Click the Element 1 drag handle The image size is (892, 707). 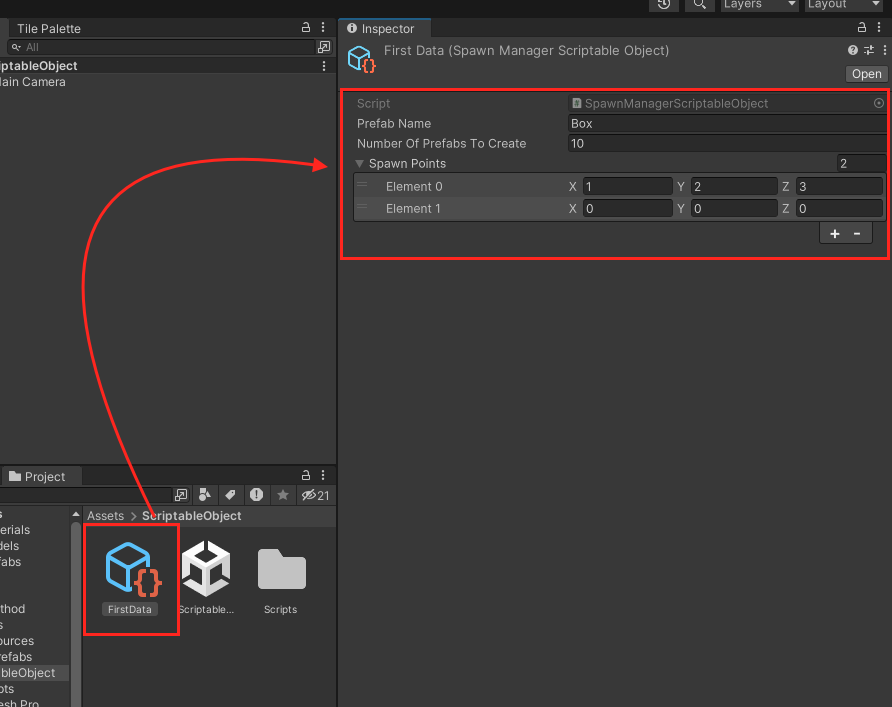[362, 208]
